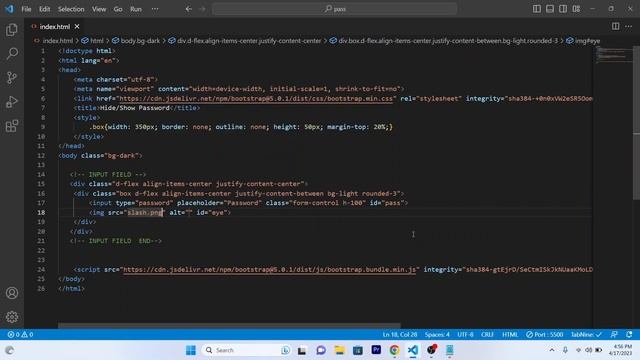This screenshot has width=640, height=360.
Task: Open Windows Start button in taskbar
Action: click(x=191, y=350)
